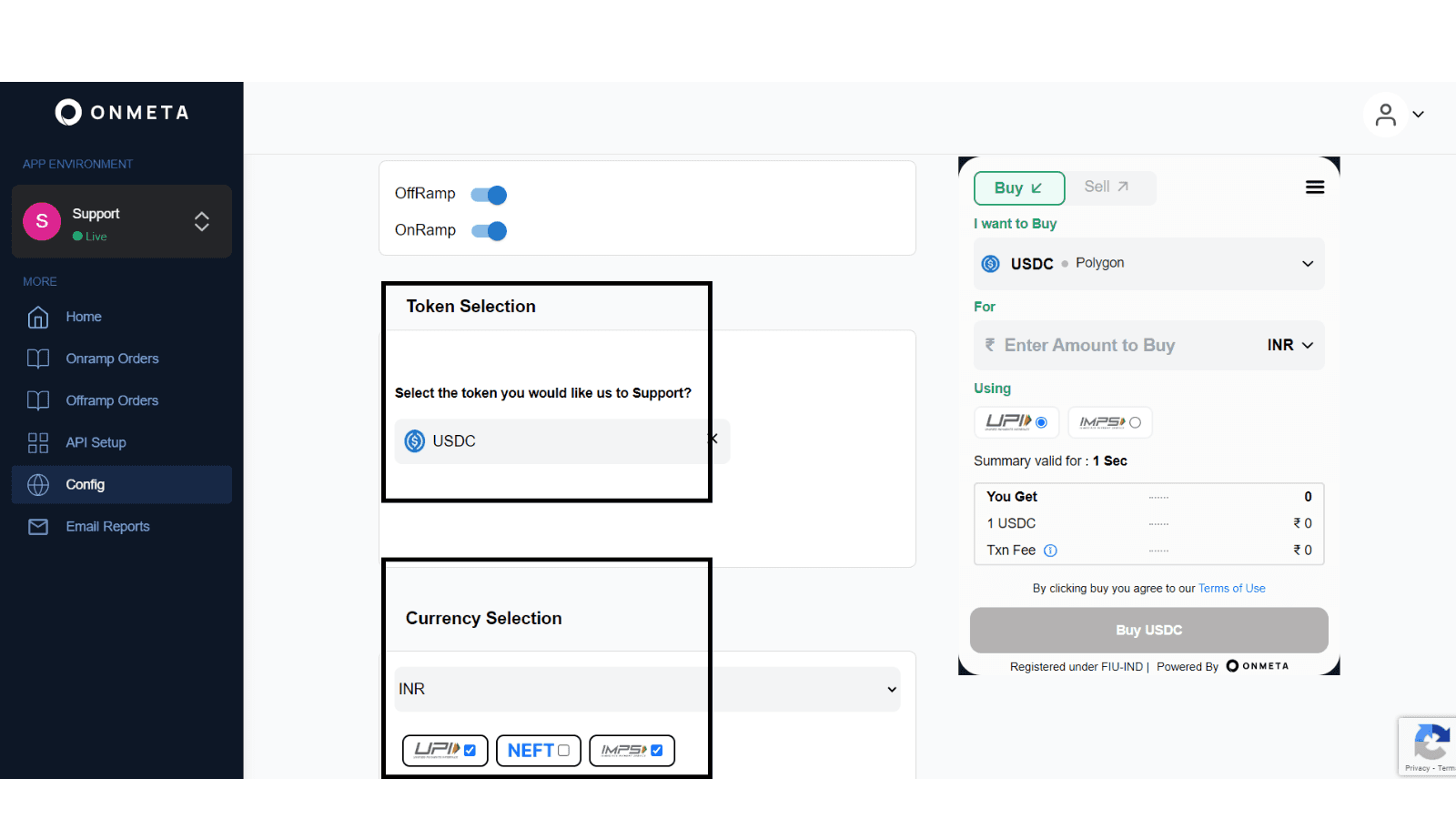Select the UPI radio button in widget
The height and width of the screenshot is (819, 1456).
tap(1041, 422)
